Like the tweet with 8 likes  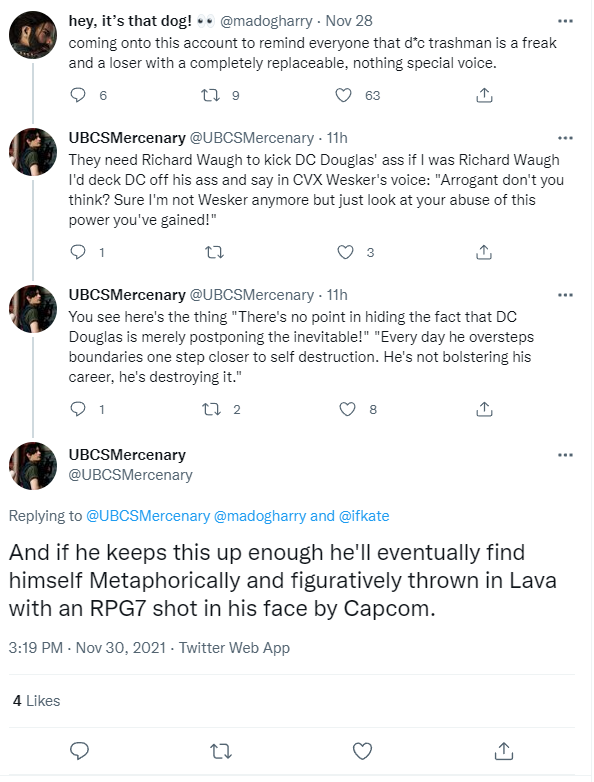(347, 409)
